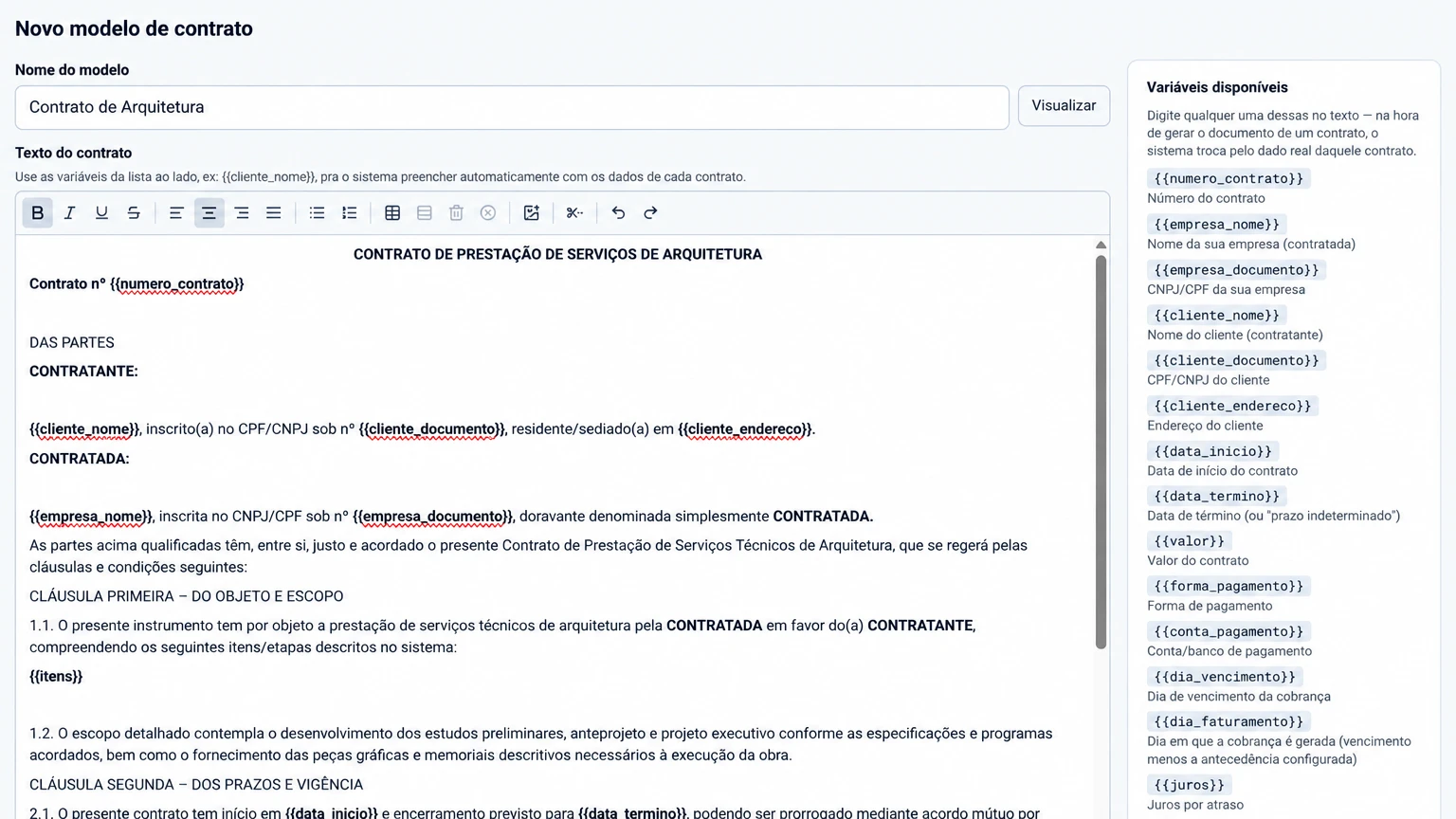The width and height of the screenshot is (1456, 819).
Task: Click the {{data_inicio}} variable chip in sidebar
Action: (1213, 451)
